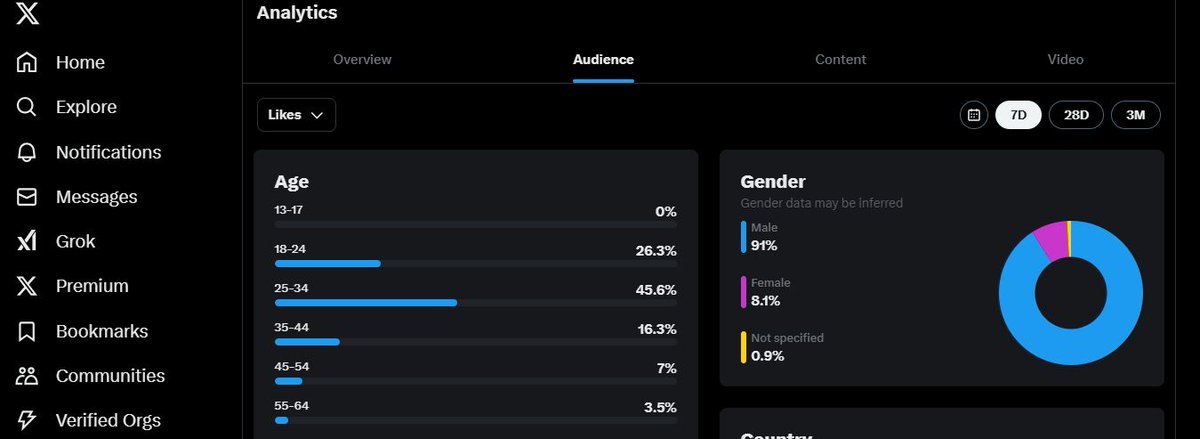Open Explore search icon
1200x439 pixels.
[x=27, y=107]
